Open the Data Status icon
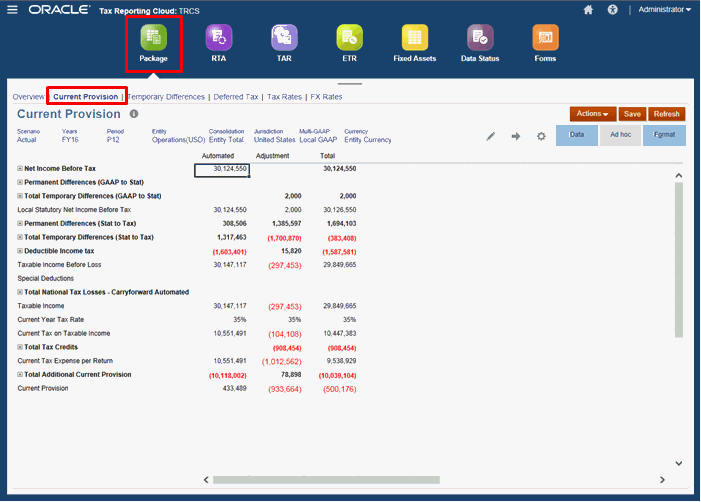 tap(480, 43)
